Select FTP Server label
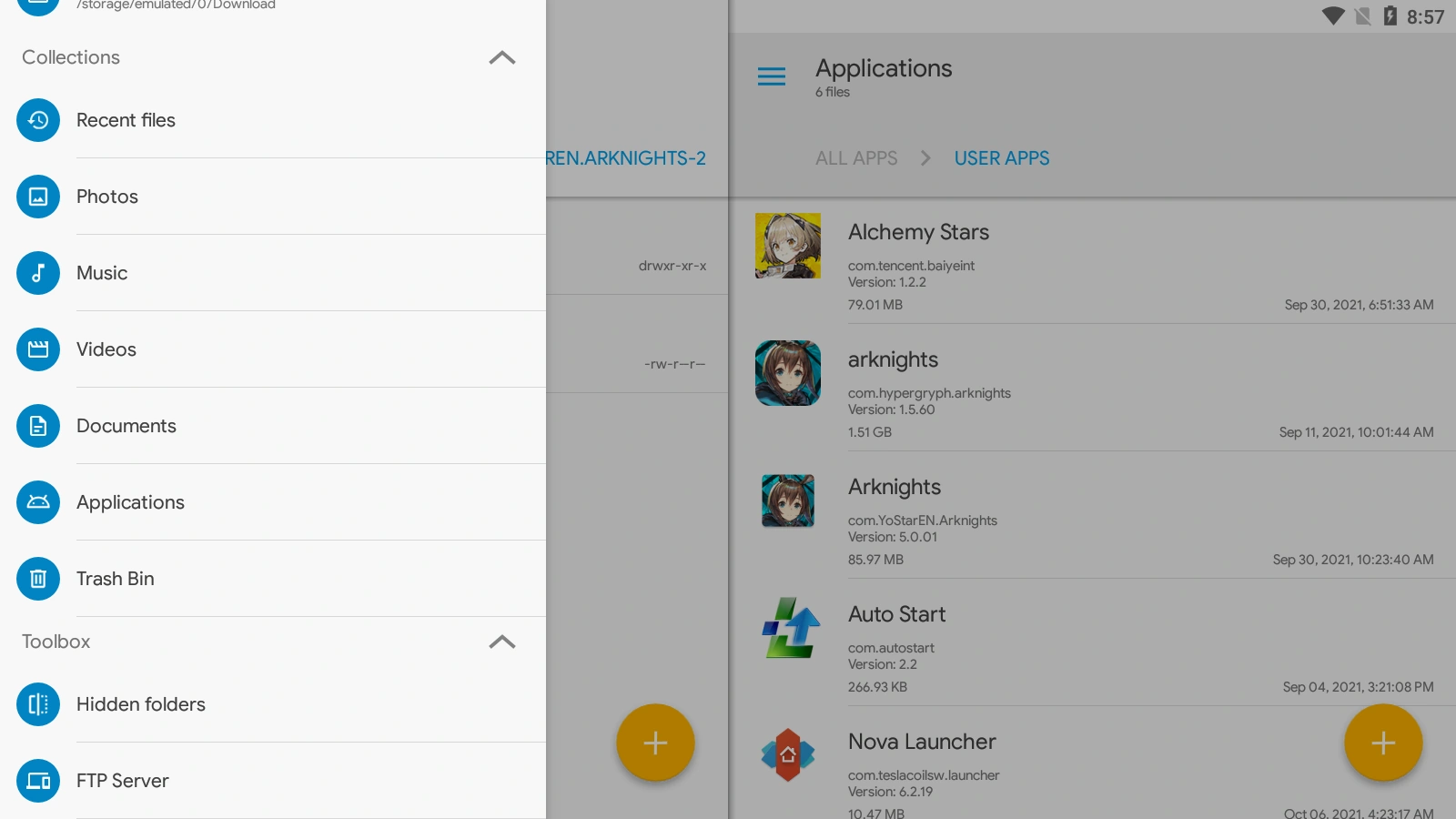Image resolution: width=1456 pixels, height=819 pixels. click(x=123, y=781)
